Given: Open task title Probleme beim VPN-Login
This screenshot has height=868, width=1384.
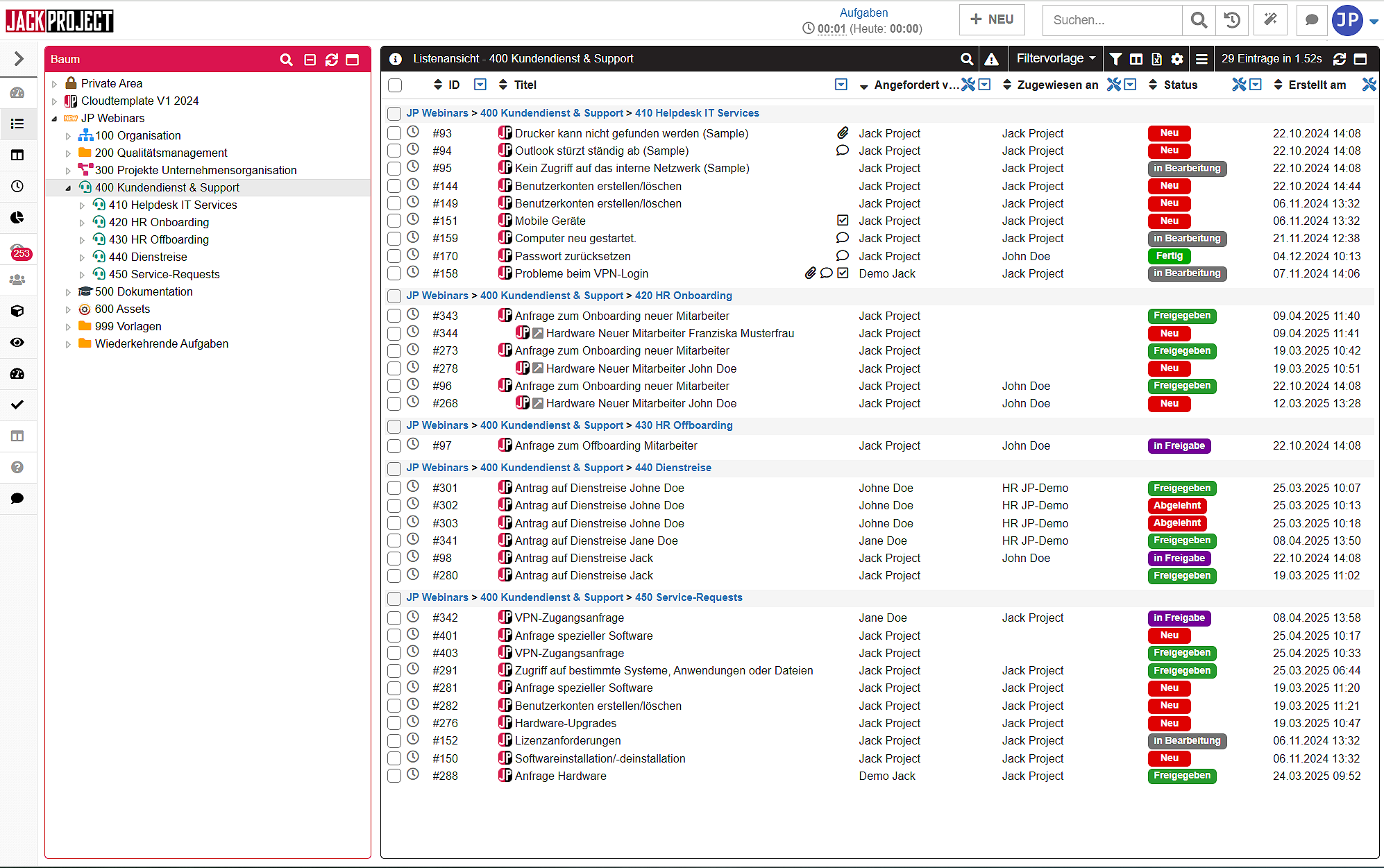Looking at the screenshot, I should [581, 273].
